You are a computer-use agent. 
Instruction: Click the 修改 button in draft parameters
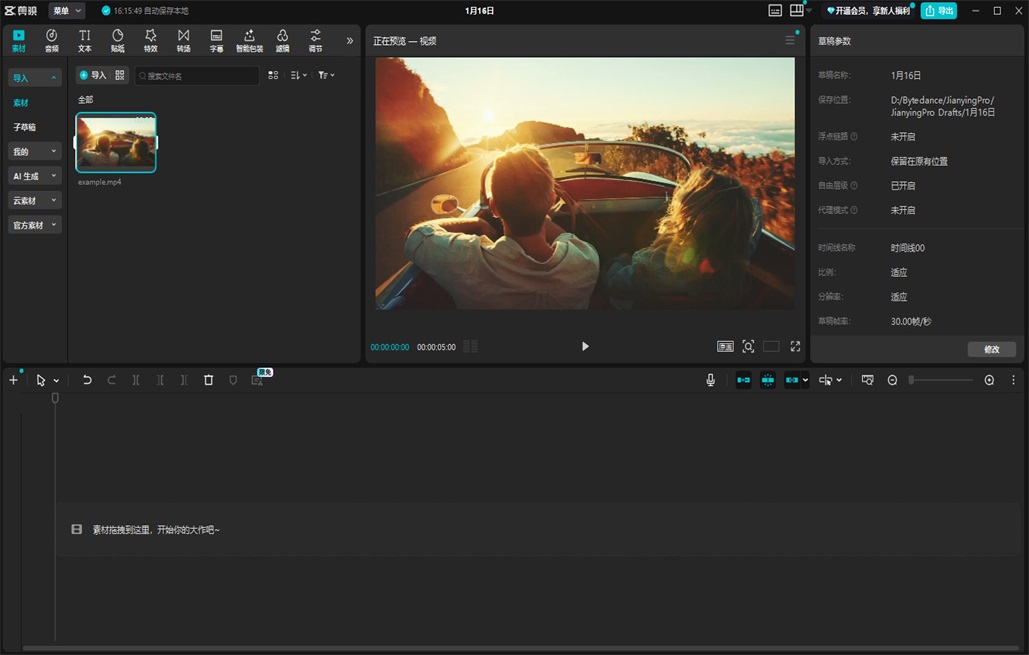[991, 349]
